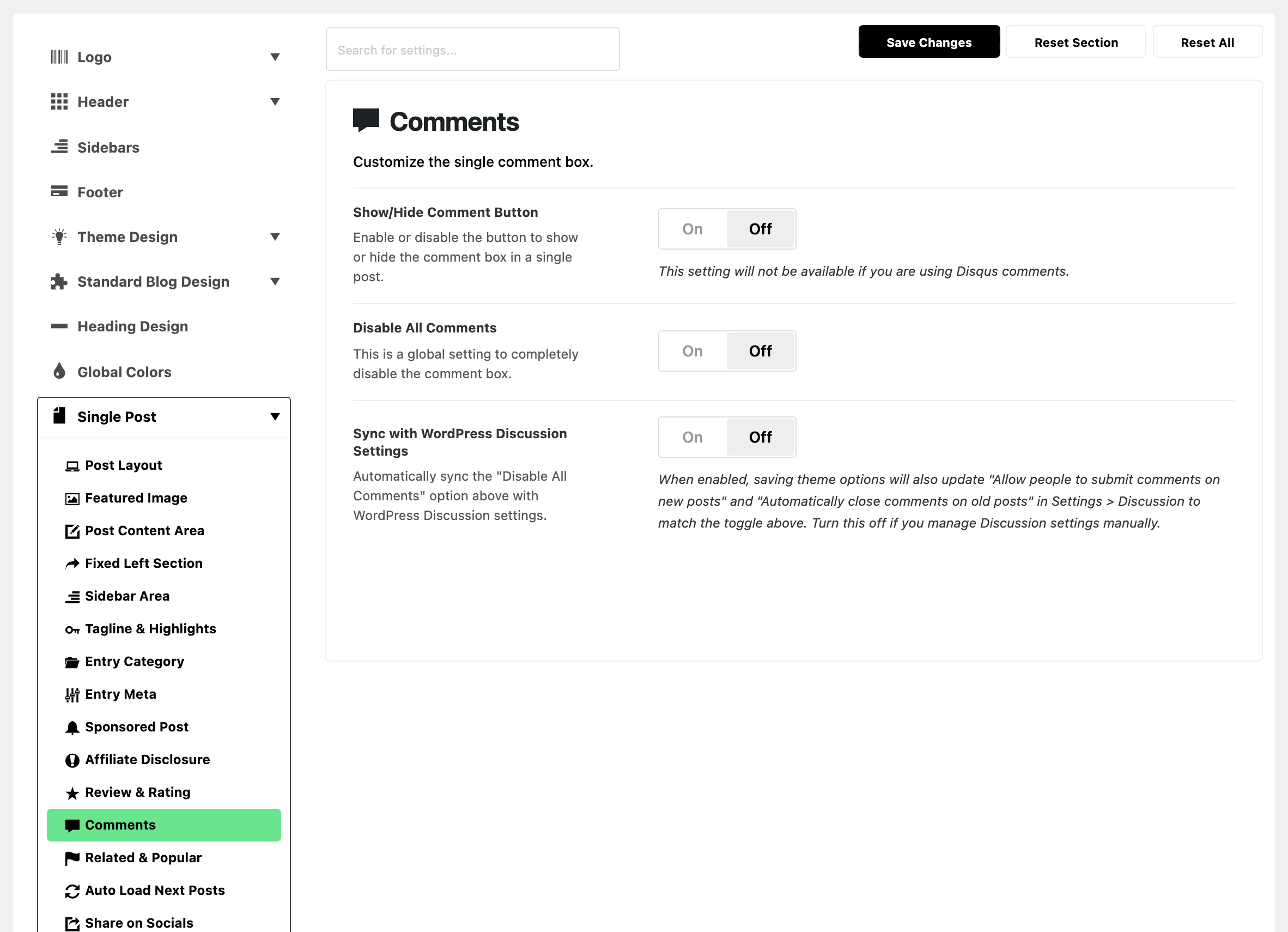This screenshot has height=932, width=1288.
Task: Turn On Sync with WordPress Discussion Settings
Action: pos(692,437)
